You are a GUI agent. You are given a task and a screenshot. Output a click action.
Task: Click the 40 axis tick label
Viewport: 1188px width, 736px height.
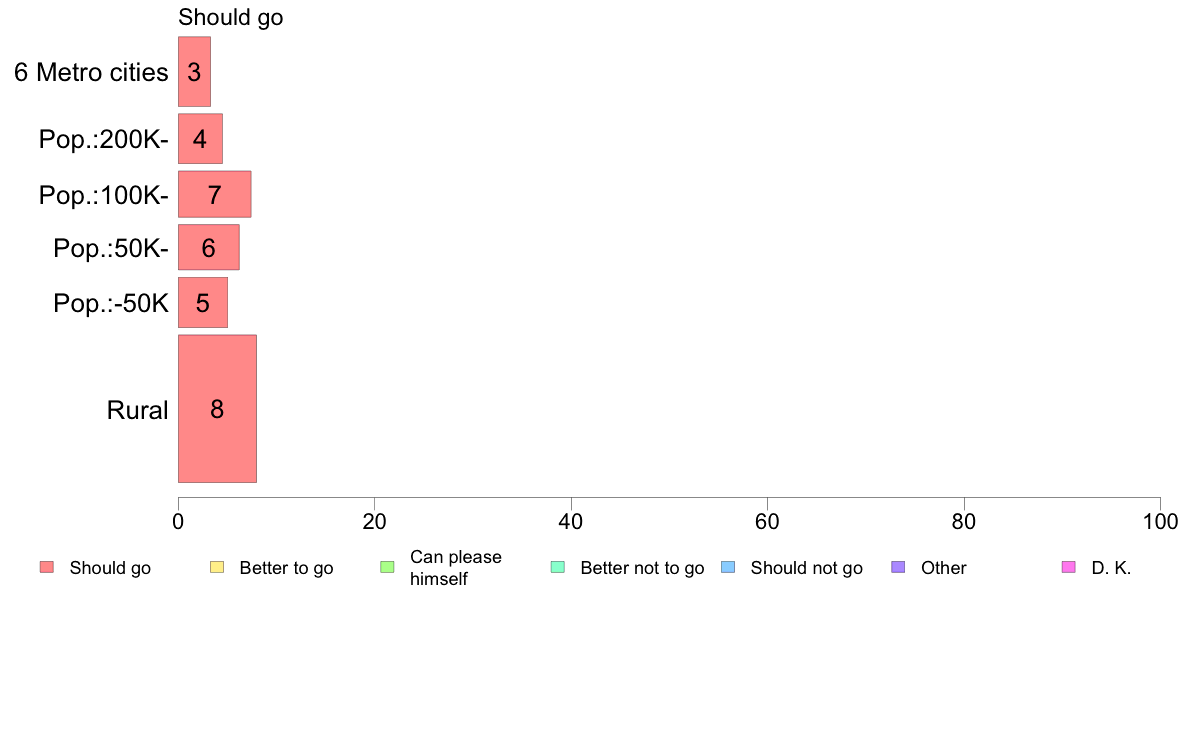coord(571,521)
